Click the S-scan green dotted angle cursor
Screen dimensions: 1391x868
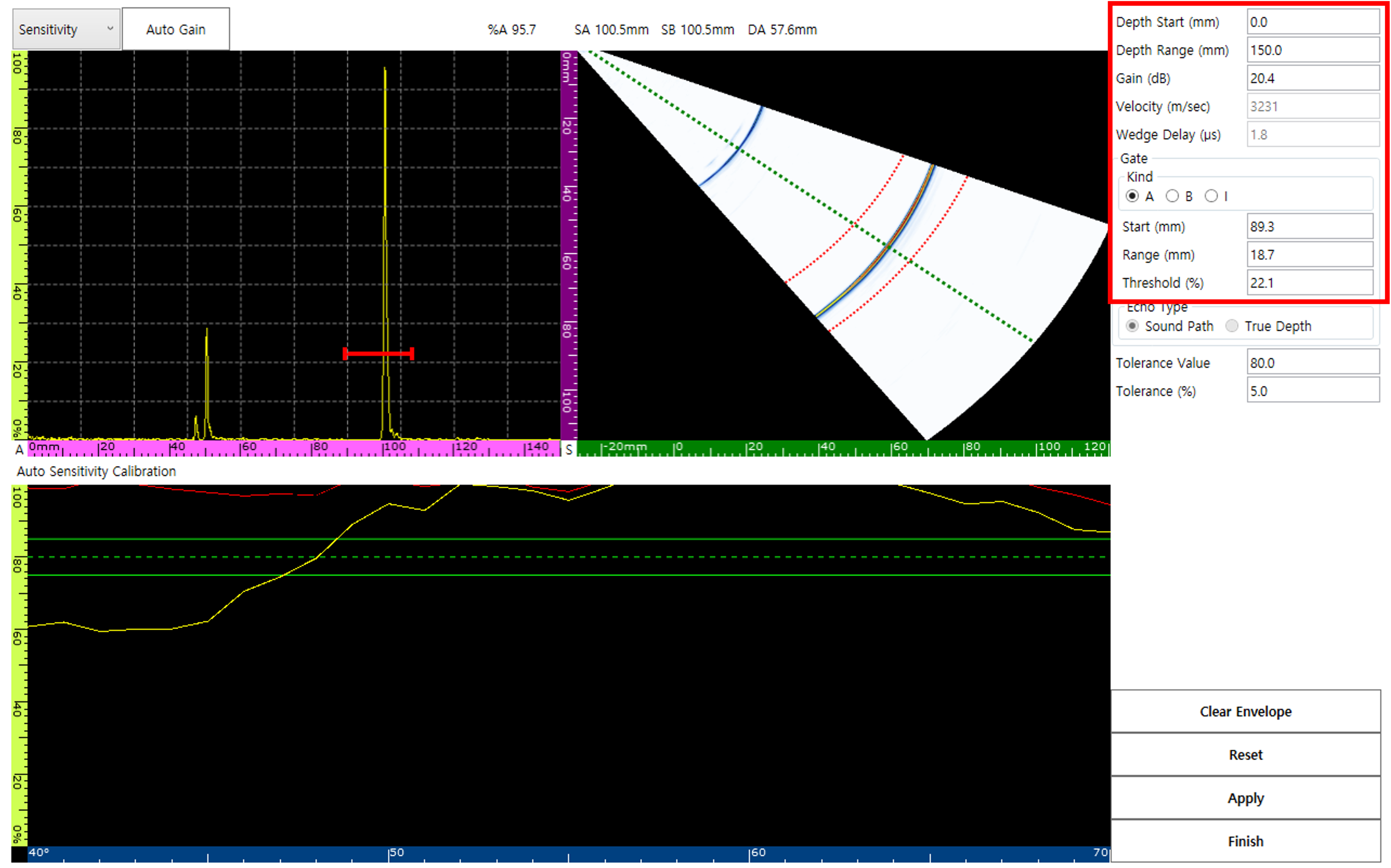(811, 196)
